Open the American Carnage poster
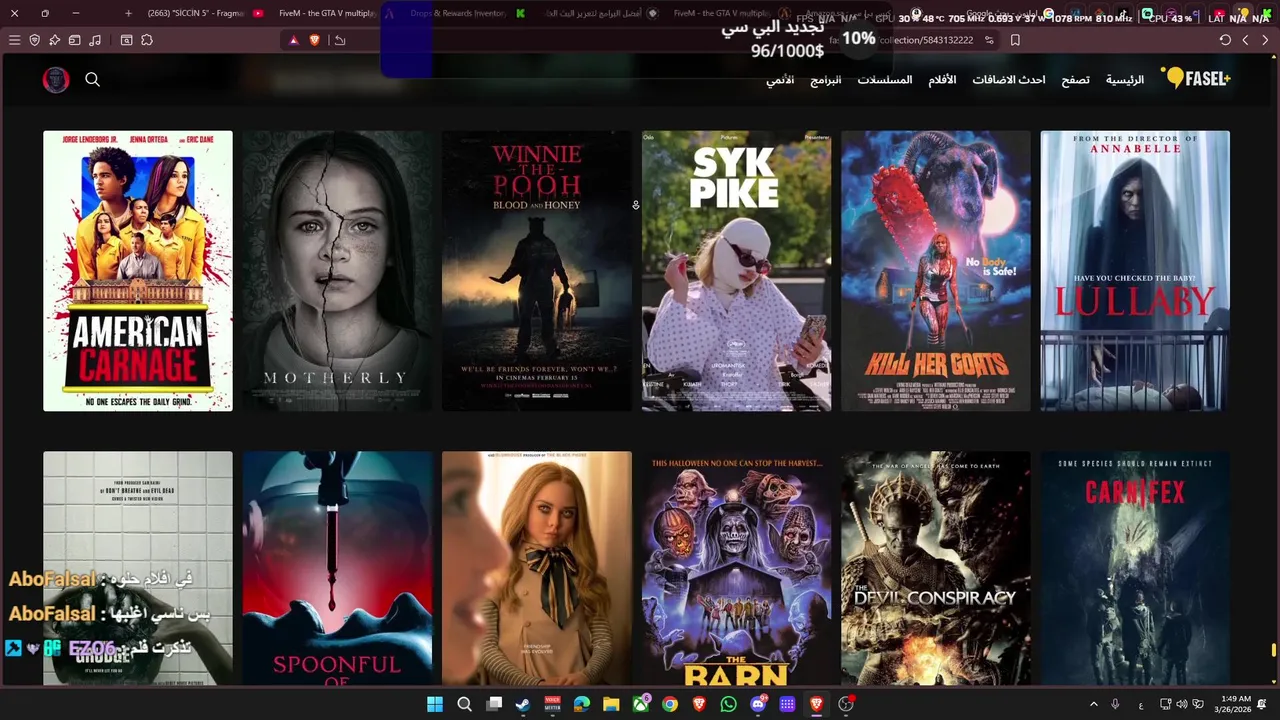 [138, 271]
